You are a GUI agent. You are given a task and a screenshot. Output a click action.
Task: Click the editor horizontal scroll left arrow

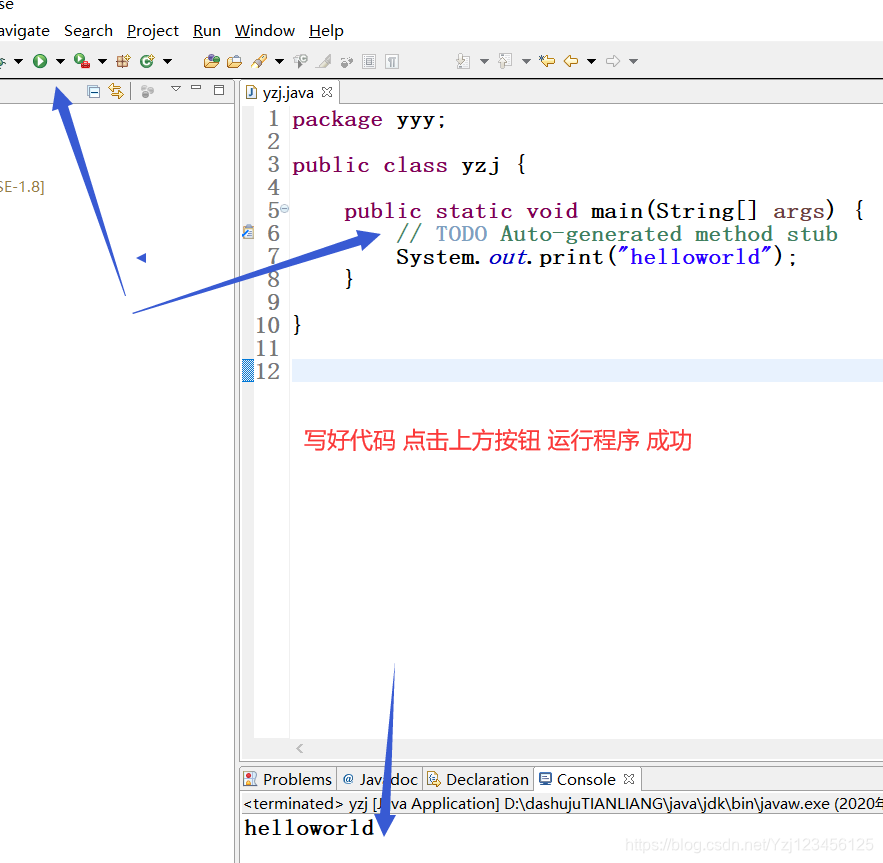click(300, 748)
